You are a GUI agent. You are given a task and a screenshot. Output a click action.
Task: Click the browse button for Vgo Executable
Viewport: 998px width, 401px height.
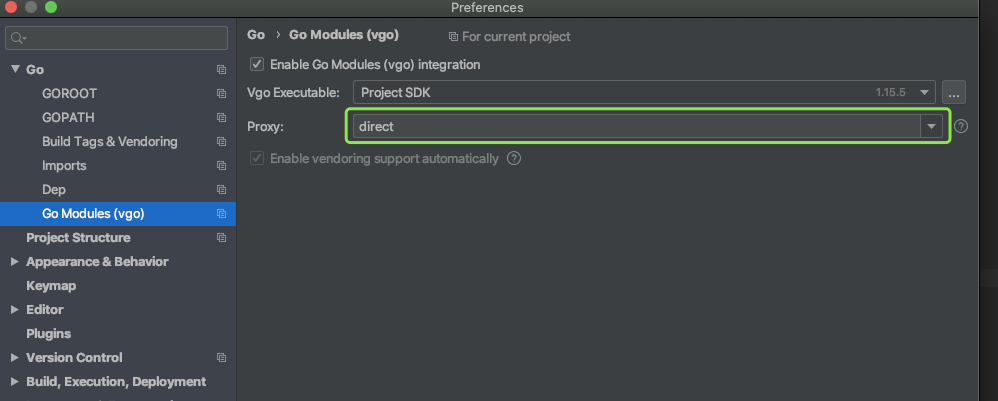click(953, 93)
